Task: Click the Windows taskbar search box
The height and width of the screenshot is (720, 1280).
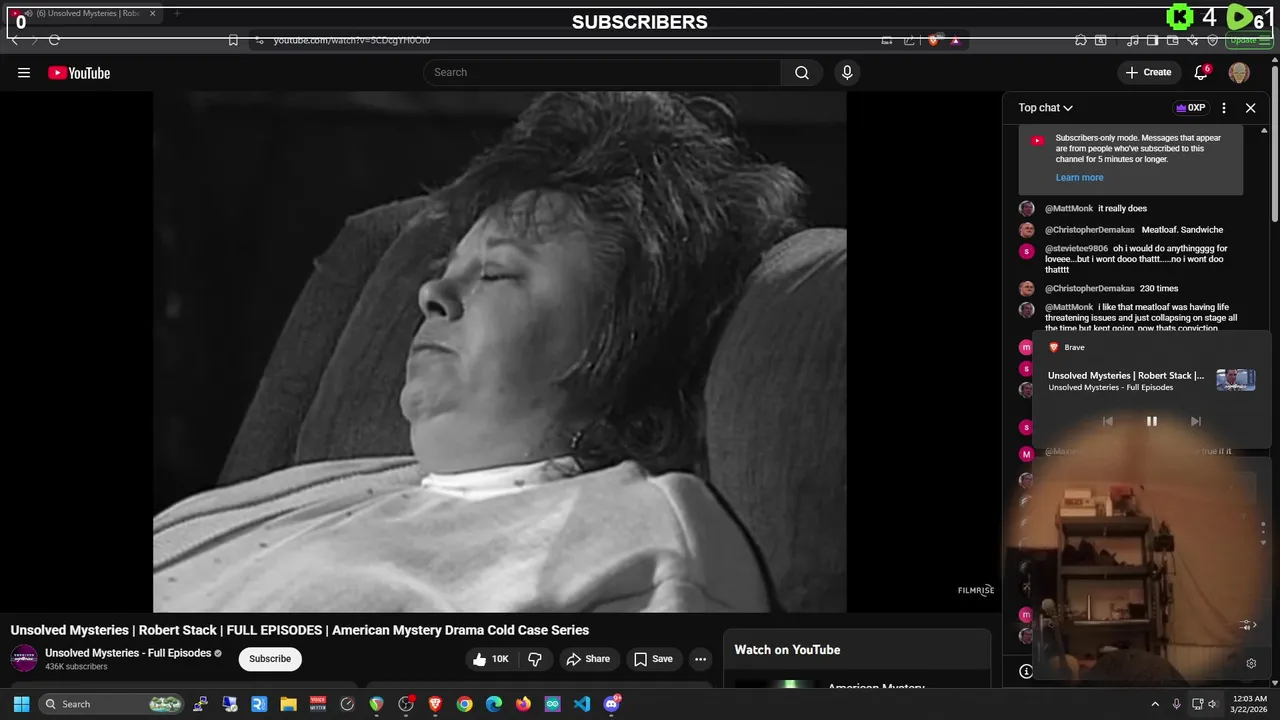Action: 112,704
